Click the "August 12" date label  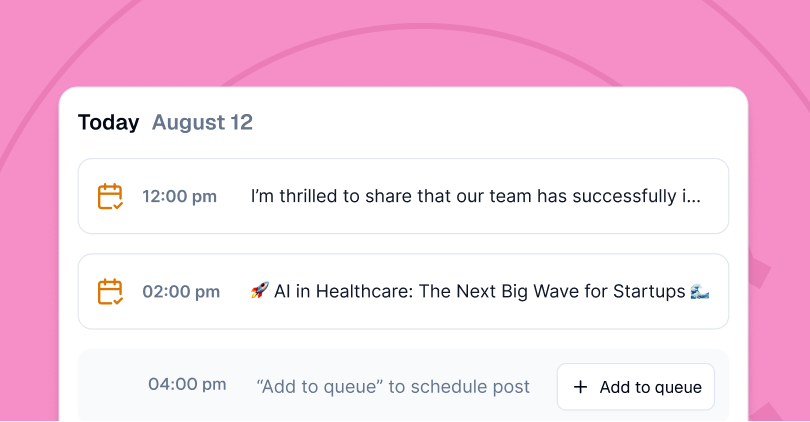click(x=202, y=123)
